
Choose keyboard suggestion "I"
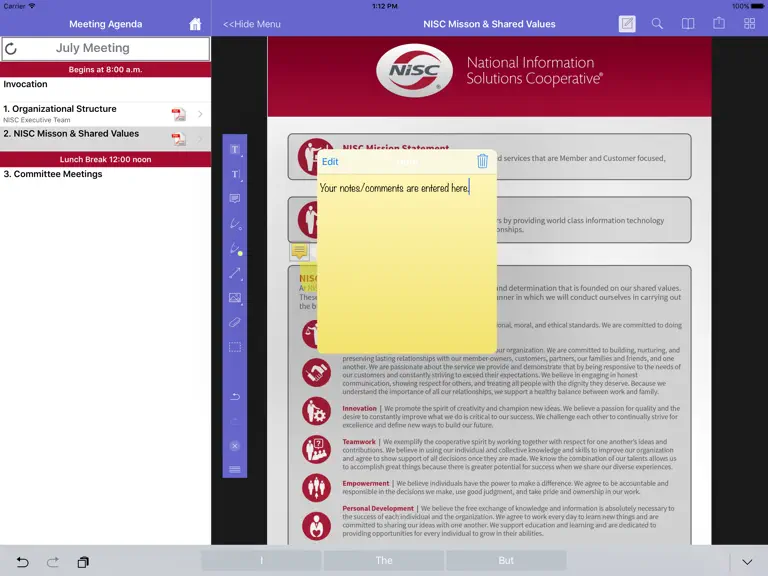click(262, 560)
